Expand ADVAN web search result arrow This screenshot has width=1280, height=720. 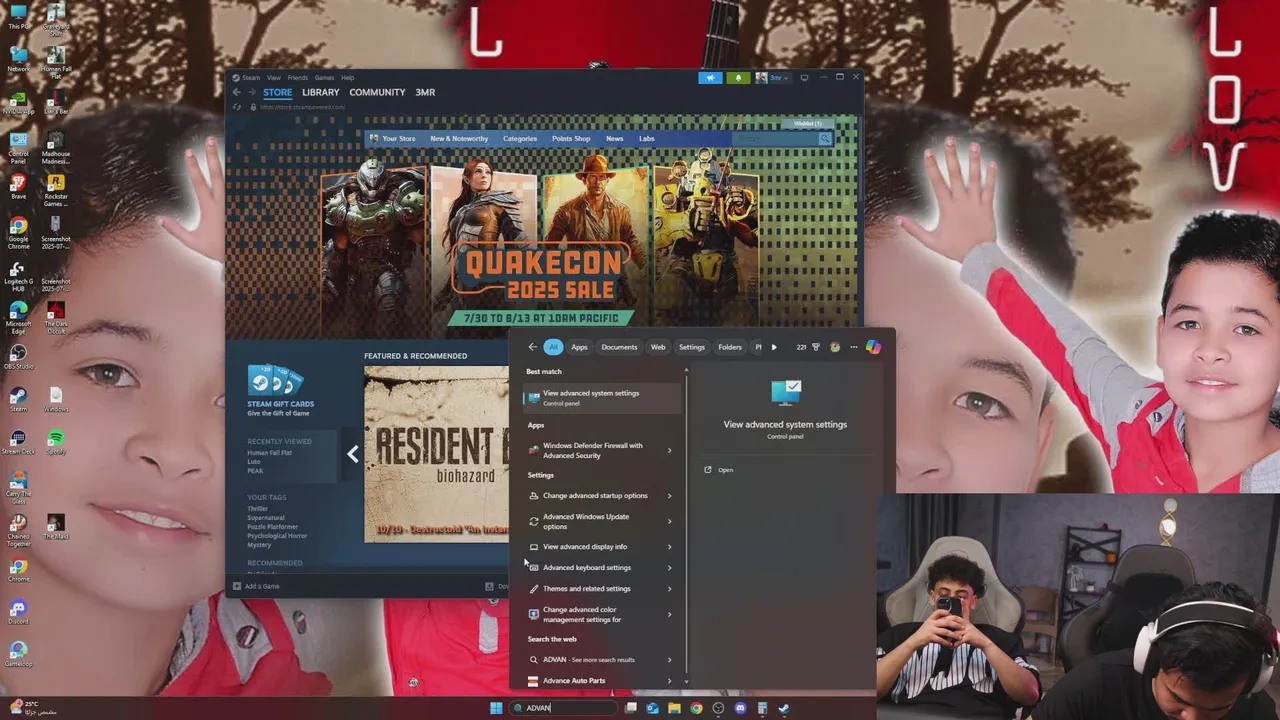pos(669,660)
